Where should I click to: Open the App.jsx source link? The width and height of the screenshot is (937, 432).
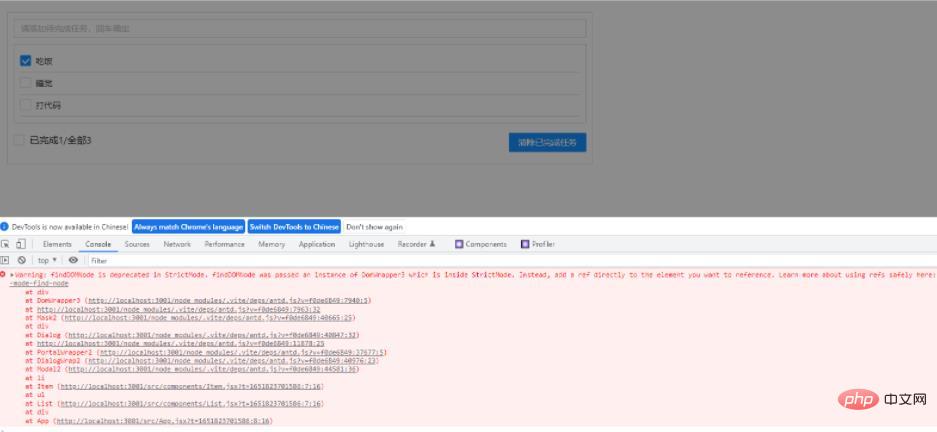[x=163, y=421]
